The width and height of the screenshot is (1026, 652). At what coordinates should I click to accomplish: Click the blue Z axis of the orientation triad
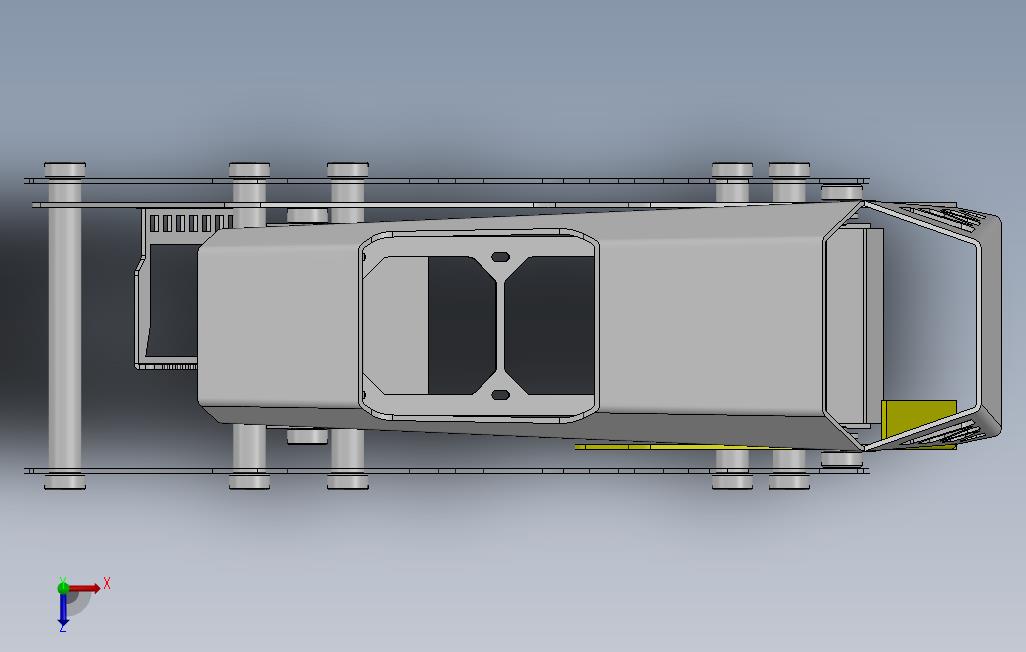tap(63, 608)
